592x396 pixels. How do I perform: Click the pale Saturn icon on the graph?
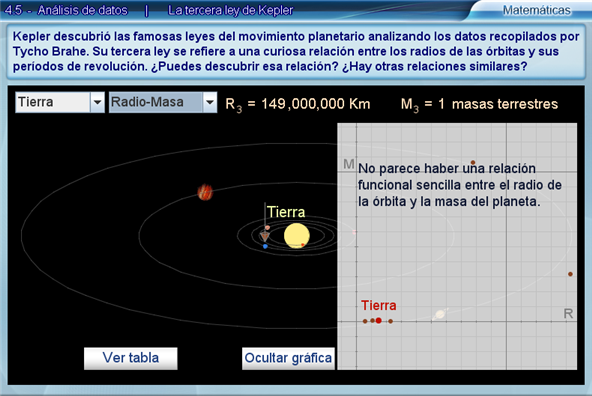(x=440, y=314)
